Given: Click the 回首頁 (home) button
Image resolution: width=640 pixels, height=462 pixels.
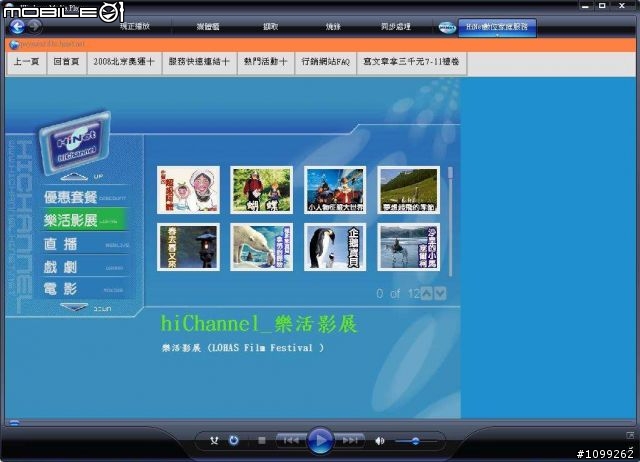Looking at the screenshot, I should [x=66, y=62].
